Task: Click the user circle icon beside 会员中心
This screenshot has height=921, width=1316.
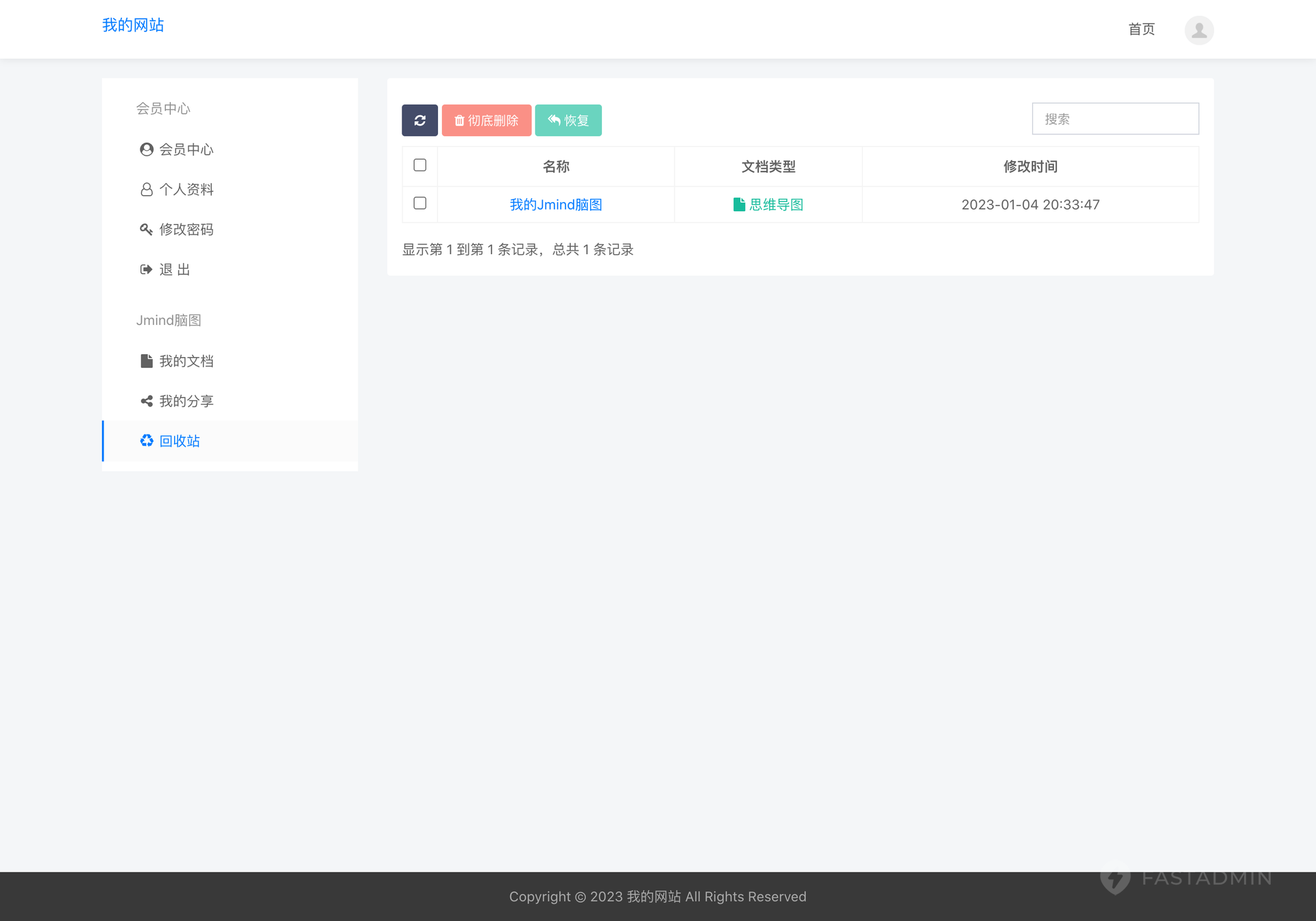Action: (x=146, y=149)
